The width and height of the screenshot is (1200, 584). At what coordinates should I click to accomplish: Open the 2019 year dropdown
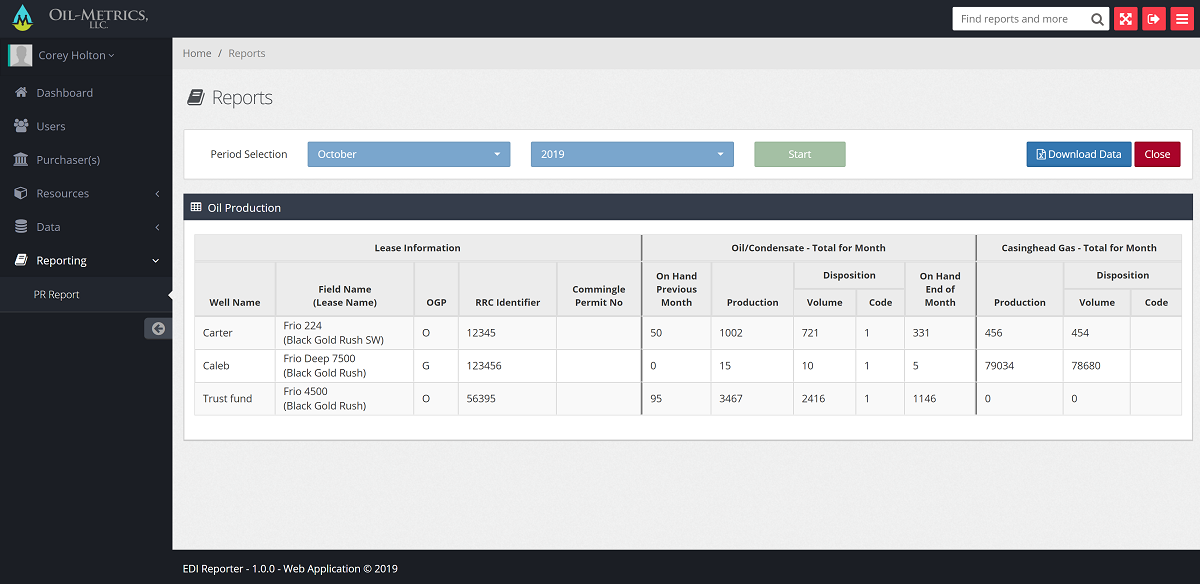[x=632, y=154]
